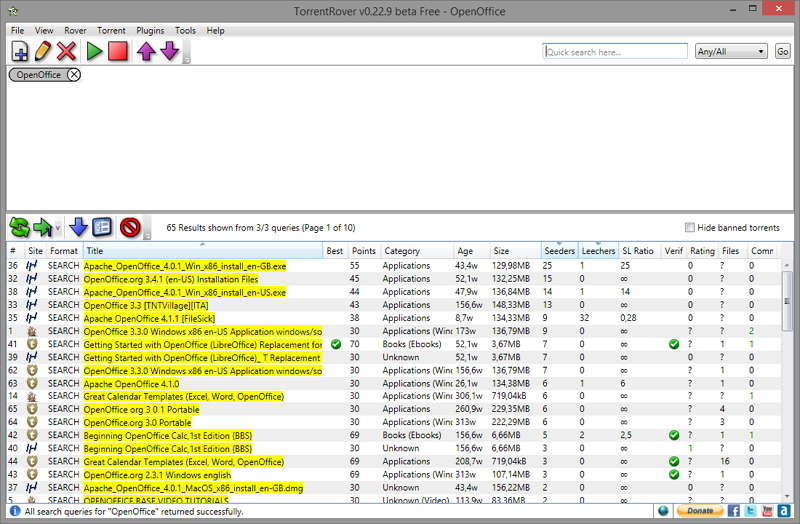This screenshot has width=800, height=524.
Task: Sort results by Seeders column header
Action: [x=559, y=251]
